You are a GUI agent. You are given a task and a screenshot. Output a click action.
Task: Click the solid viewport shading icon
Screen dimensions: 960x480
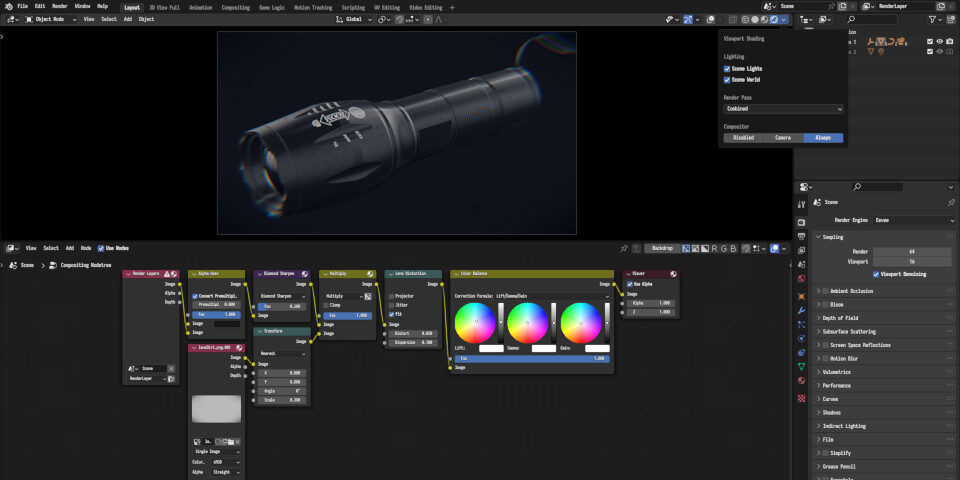tap(756, 19)
